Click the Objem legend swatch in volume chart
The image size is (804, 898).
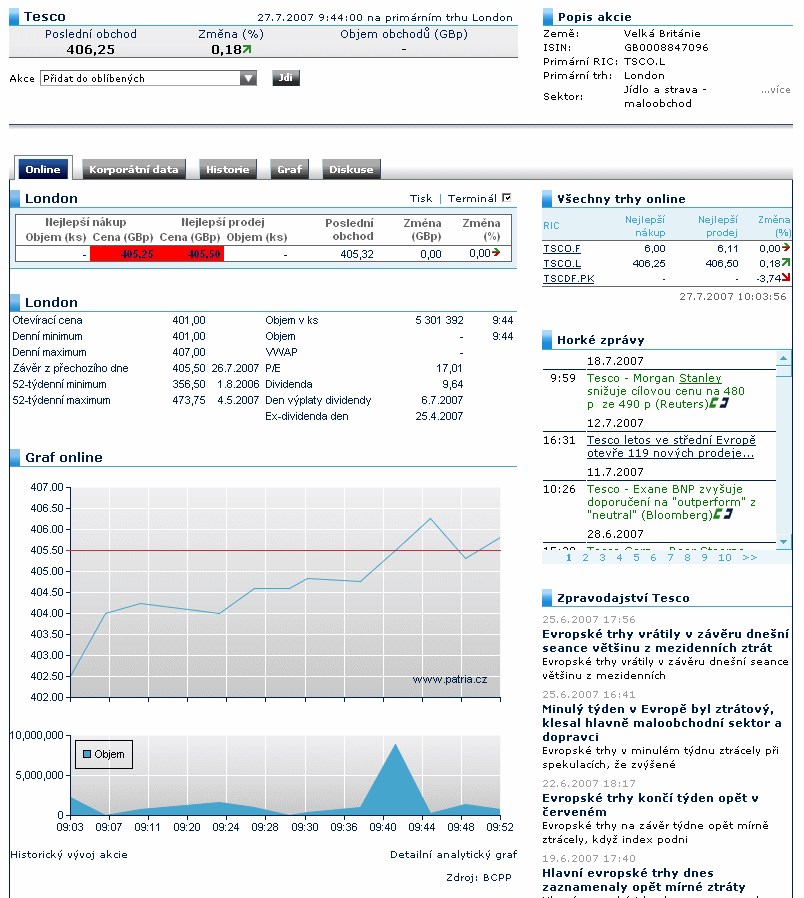pyautogui.click(x=87, y=754)
